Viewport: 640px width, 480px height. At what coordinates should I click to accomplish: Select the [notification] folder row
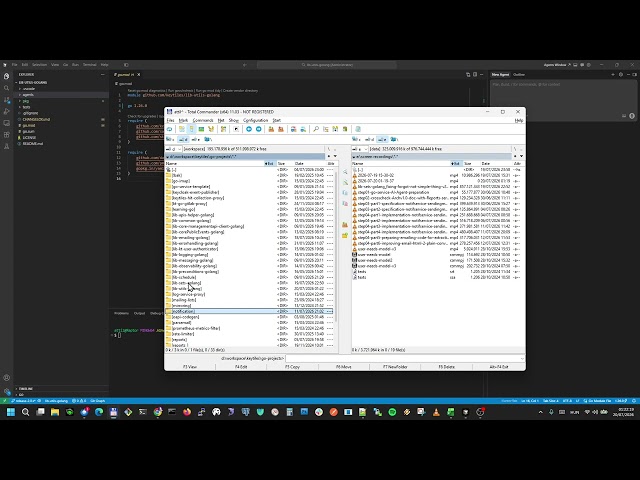tap(249, 311)
